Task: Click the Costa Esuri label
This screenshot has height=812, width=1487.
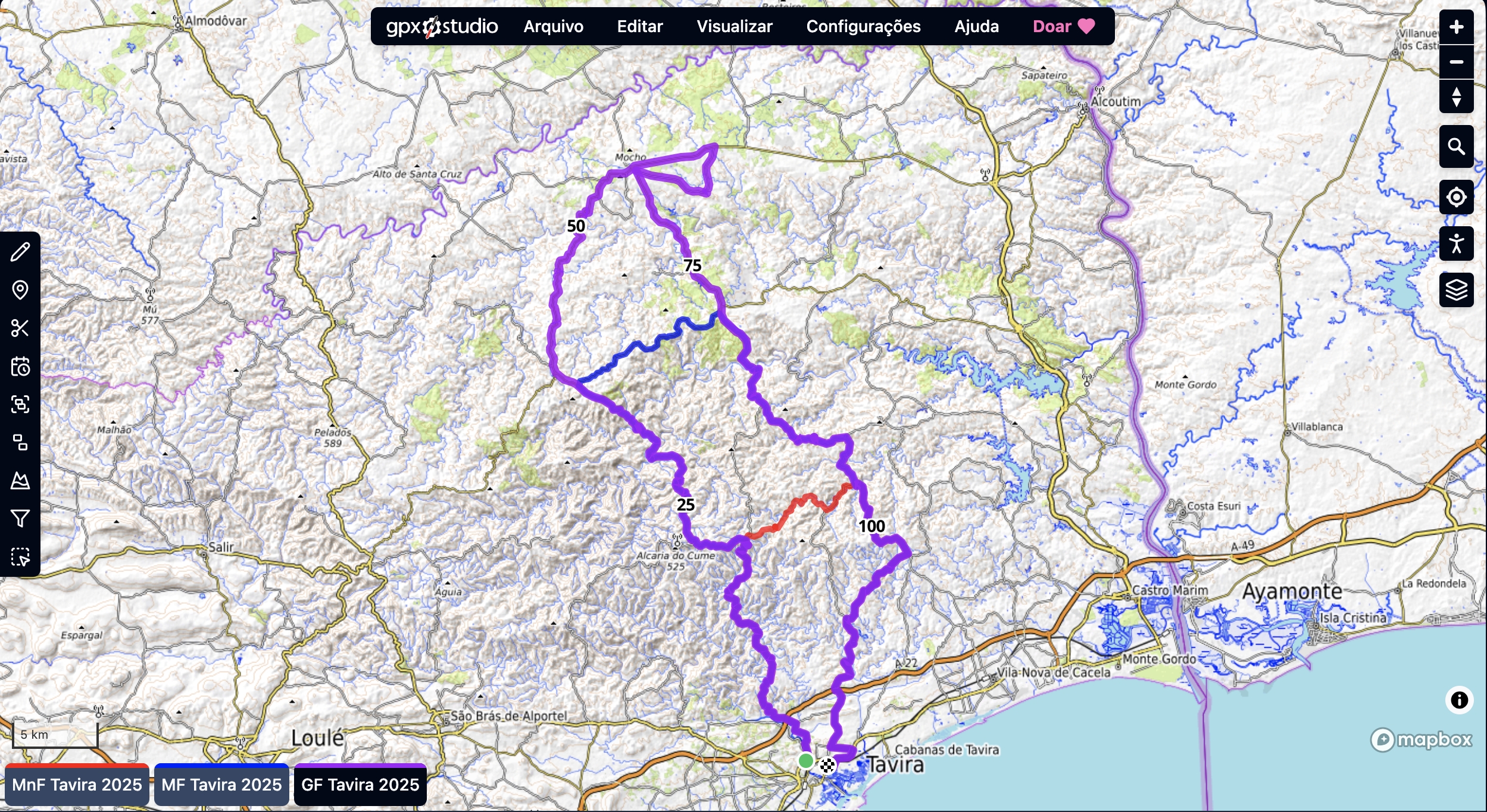Action: click(1214, 506)
